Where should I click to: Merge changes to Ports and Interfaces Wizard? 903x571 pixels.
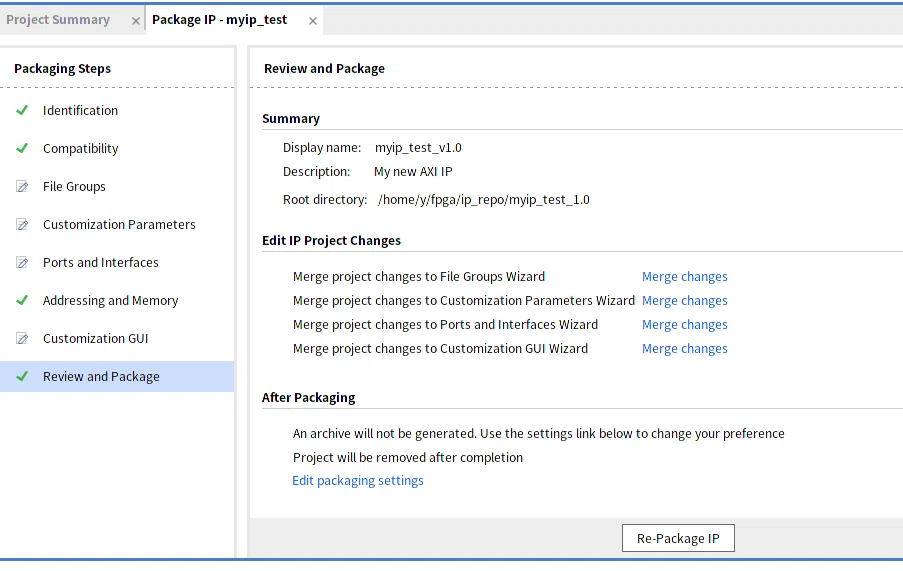click(684, 325)
